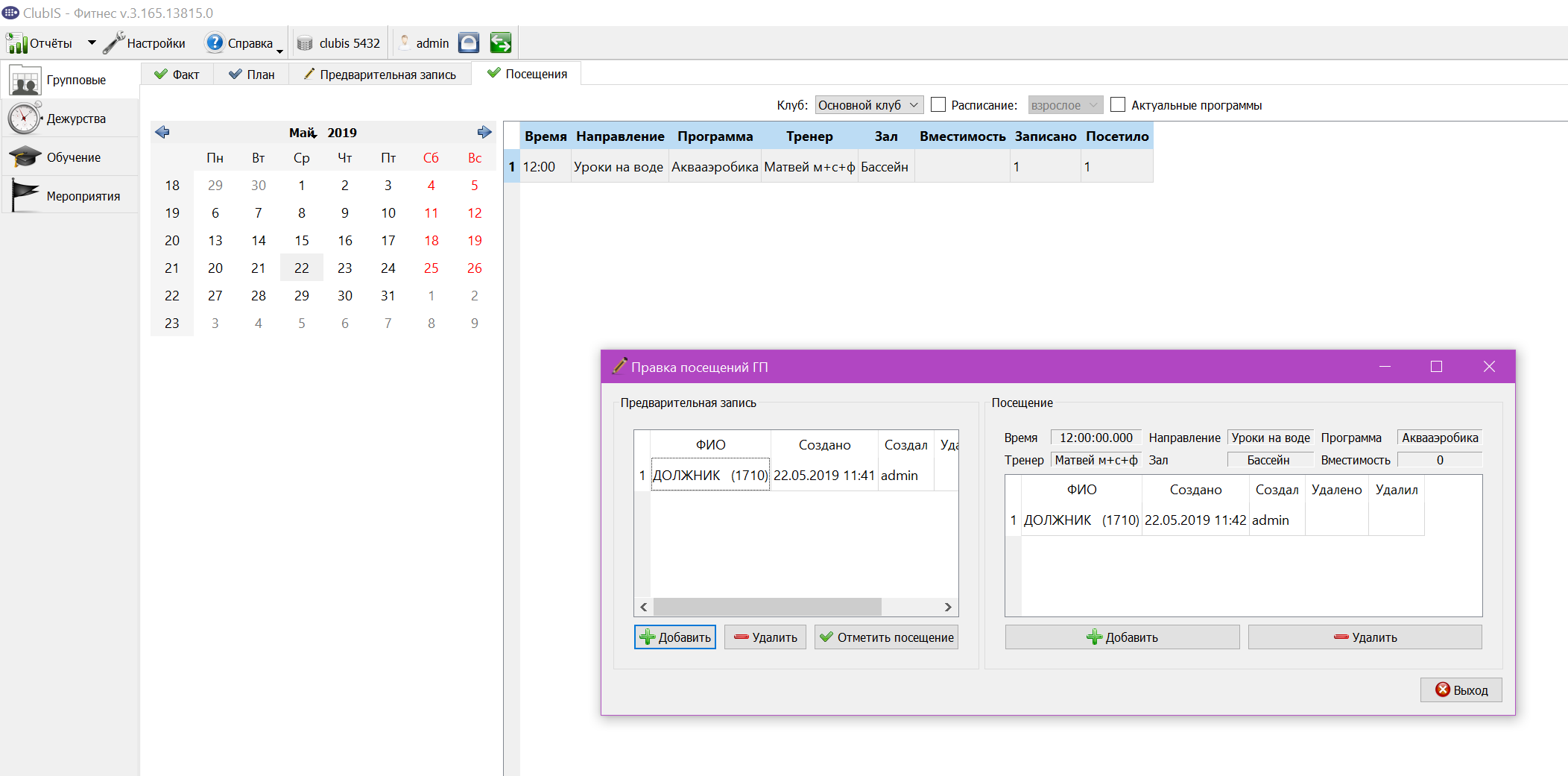
Task: Click the Тренер column header in the schedule
Action: (x=809, y=136)
